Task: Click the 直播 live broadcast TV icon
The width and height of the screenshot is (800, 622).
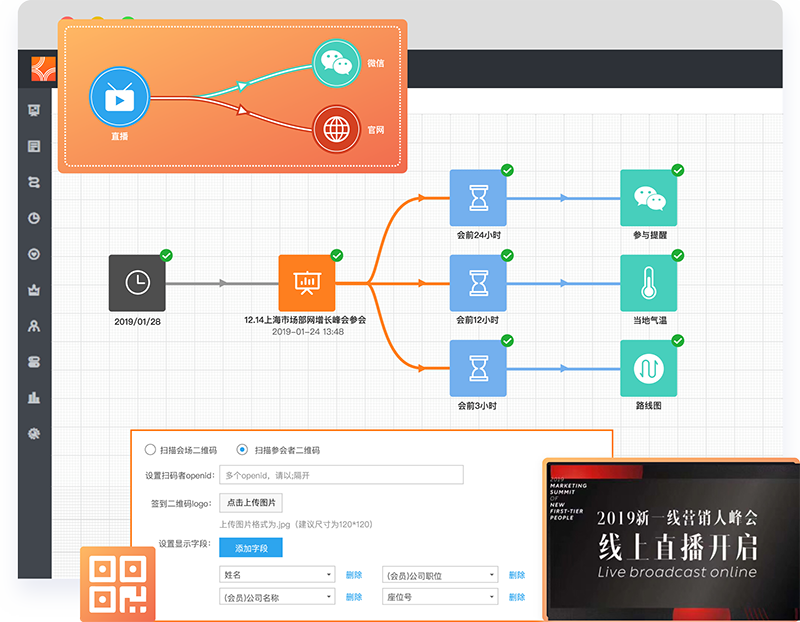Action: [x=119, y=98]
